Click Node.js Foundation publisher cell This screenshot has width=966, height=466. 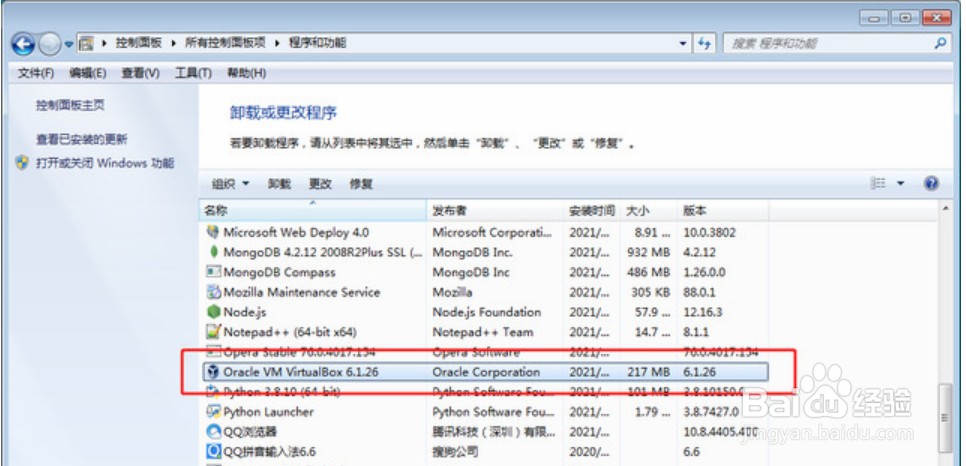(487, 313)
